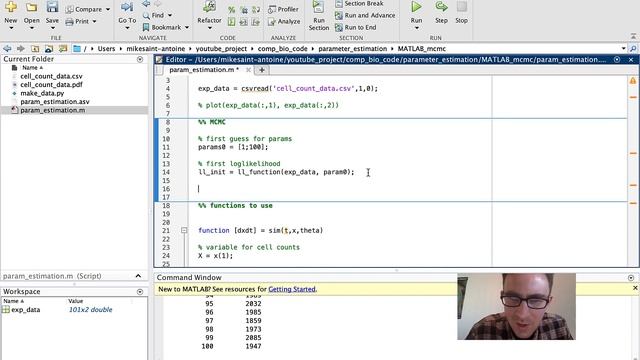Open the Profiler
Viewport: 640px width, 360px height.
283,9
